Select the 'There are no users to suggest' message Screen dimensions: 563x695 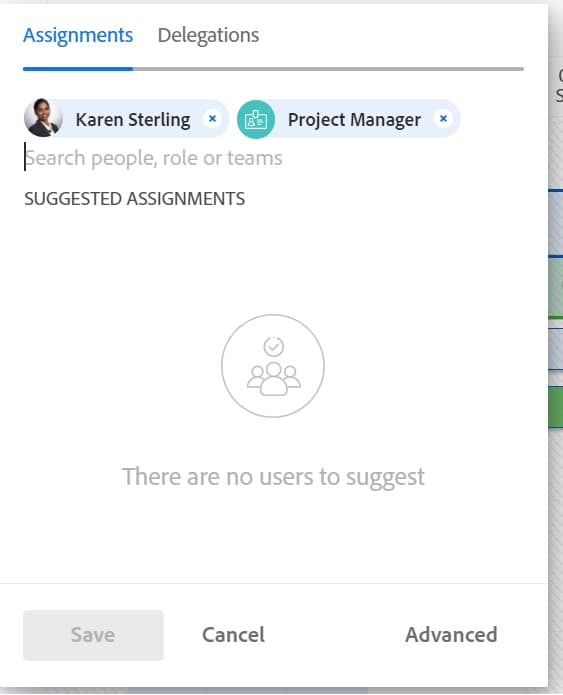pyautogui.click(x=273, y=477)
